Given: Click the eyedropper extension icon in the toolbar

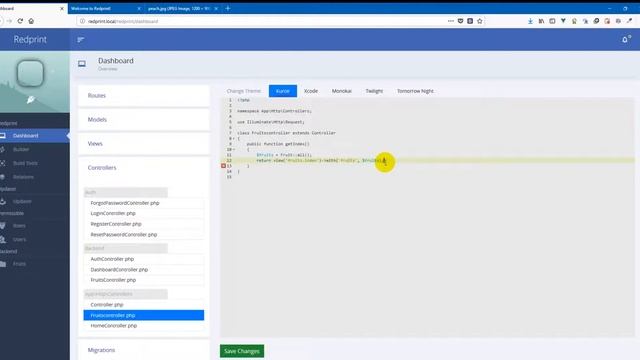Looking at the screenshot, I should pos(629,21).
